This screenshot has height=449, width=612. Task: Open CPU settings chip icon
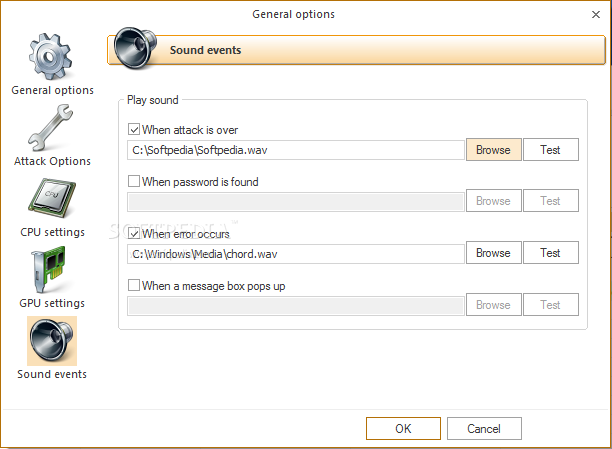[52, 199]
